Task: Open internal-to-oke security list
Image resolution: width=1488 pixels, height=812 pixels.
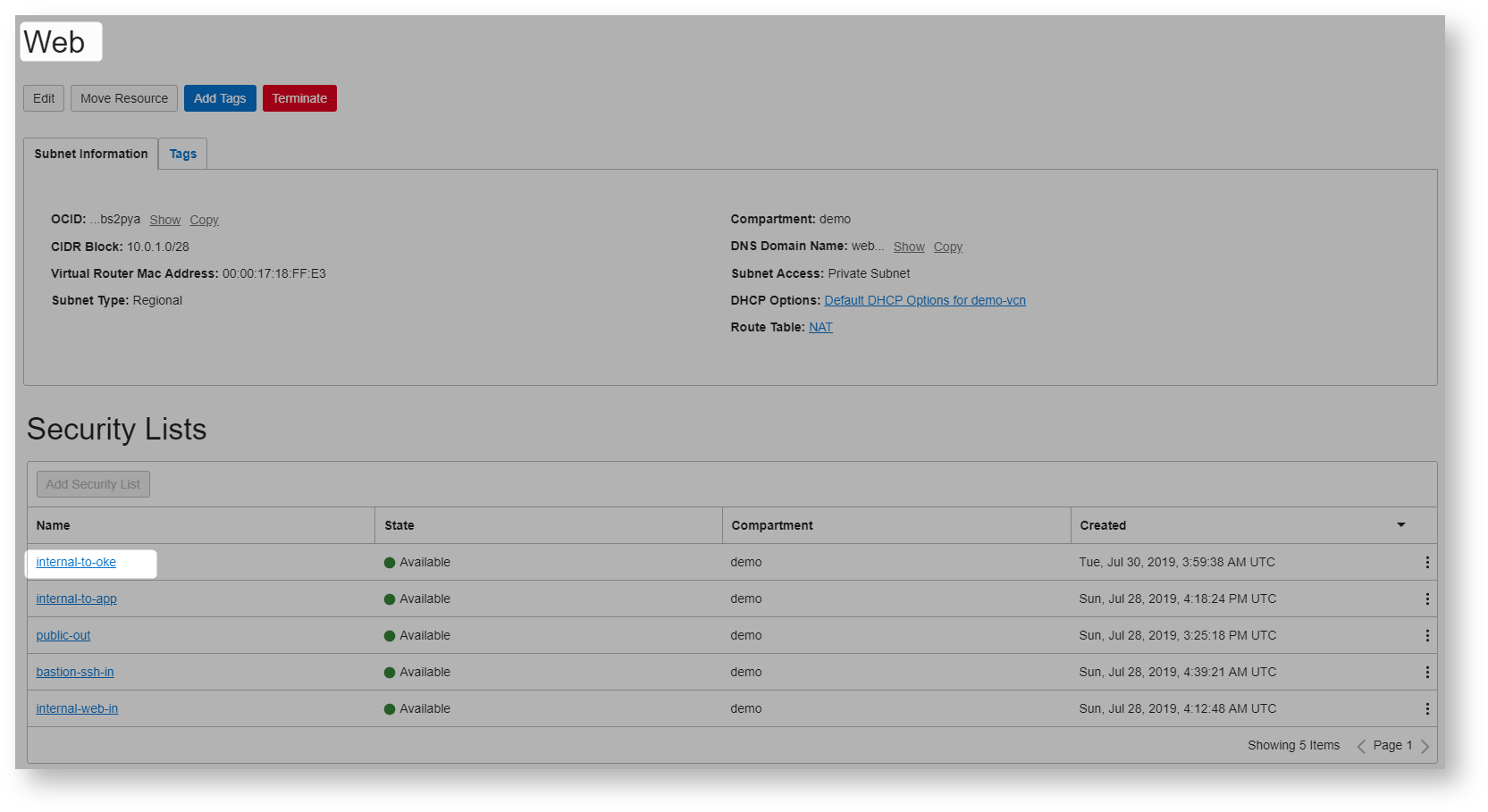Action: (x=76, y=562)
